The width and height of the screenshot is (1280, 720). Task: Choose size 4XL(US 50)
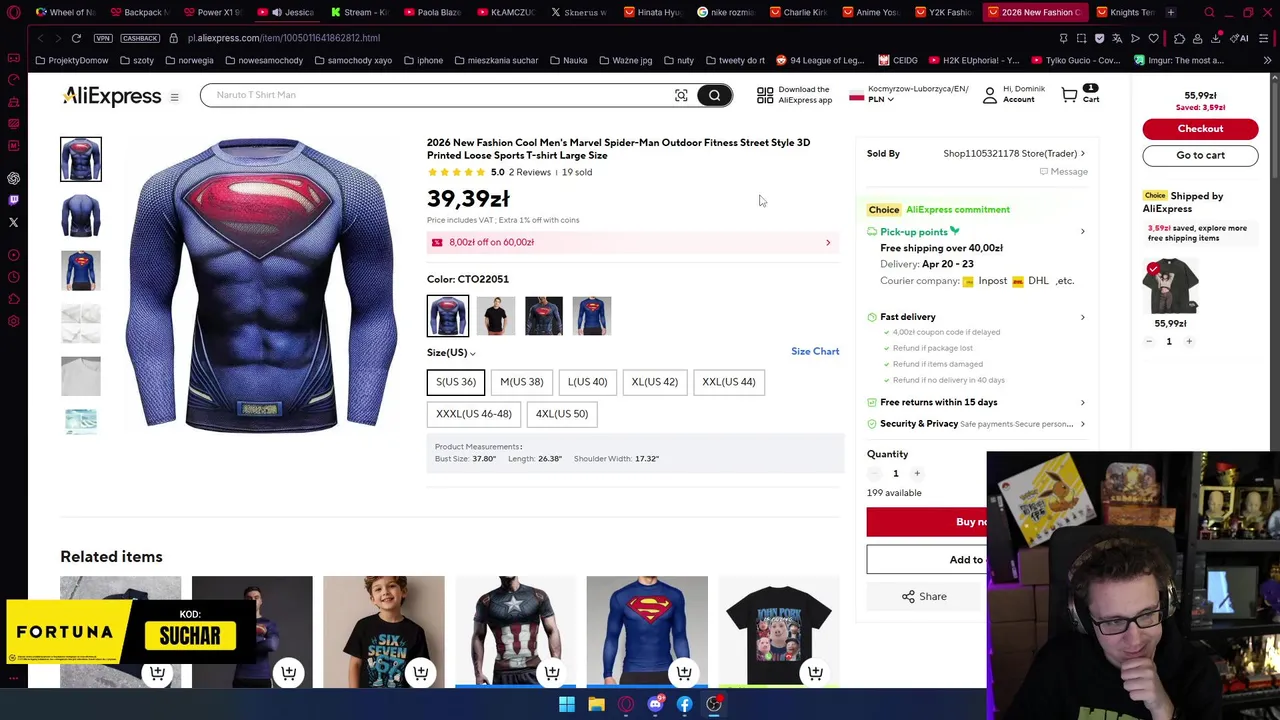coord(562,414)
